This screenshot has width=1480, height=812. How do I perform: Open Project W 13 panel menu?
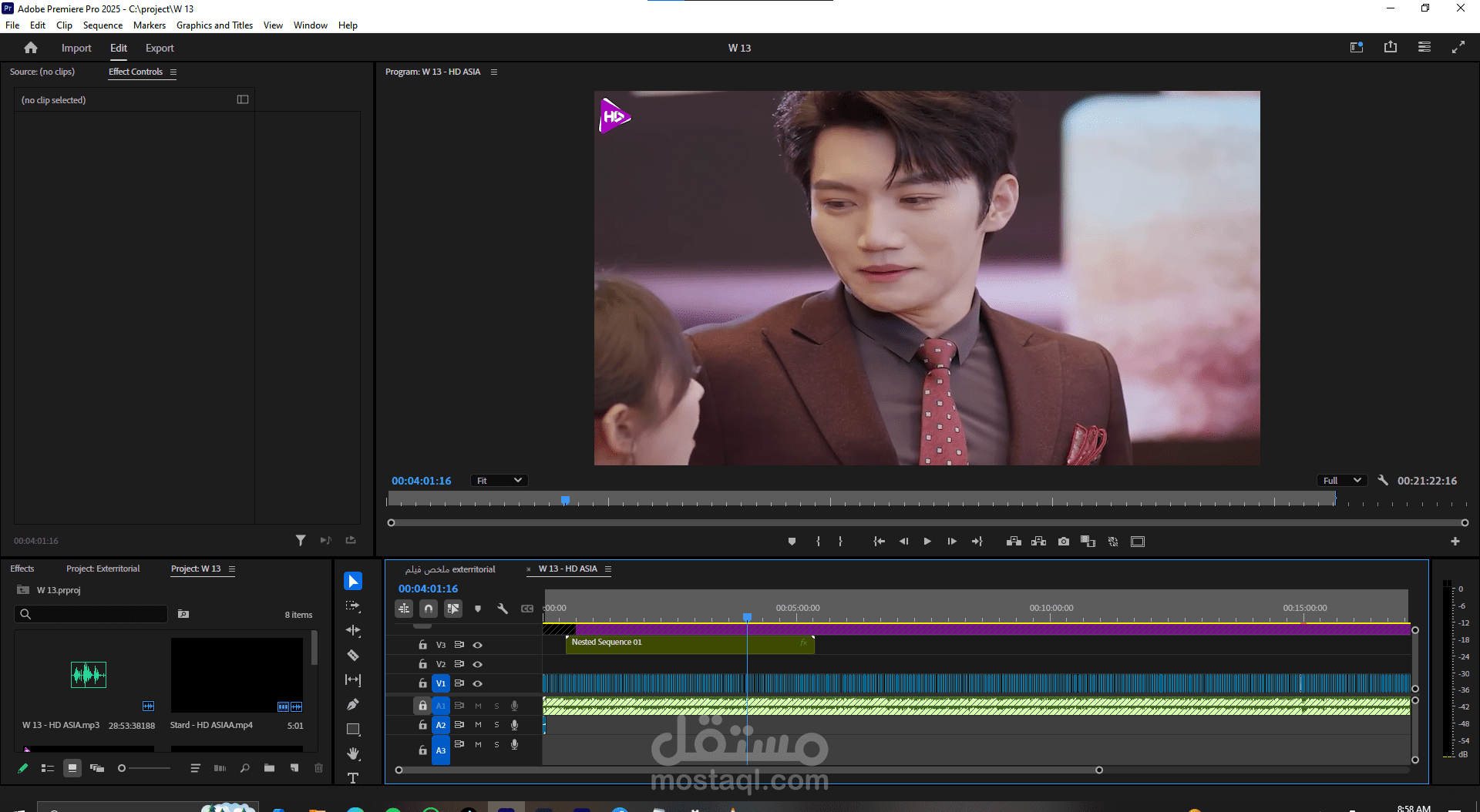(x=232, y=569)
